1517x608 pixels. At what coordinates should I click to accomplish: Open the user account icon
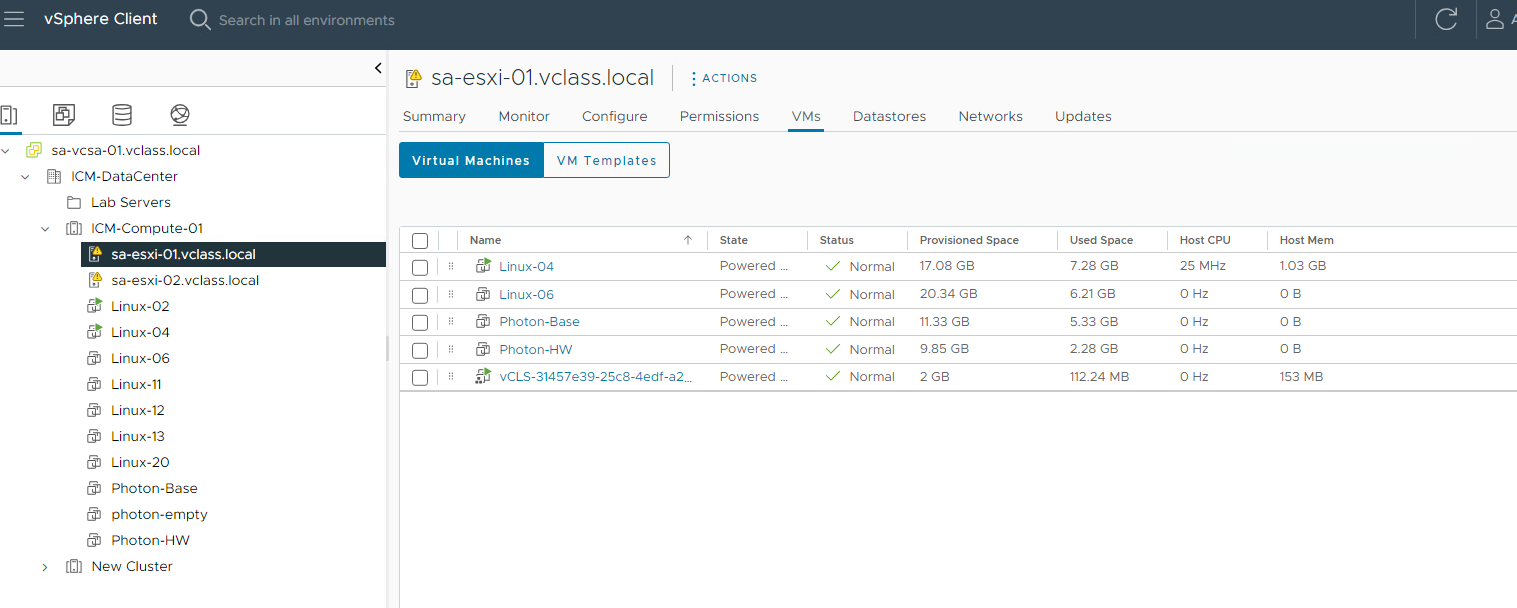(1496, 19)
